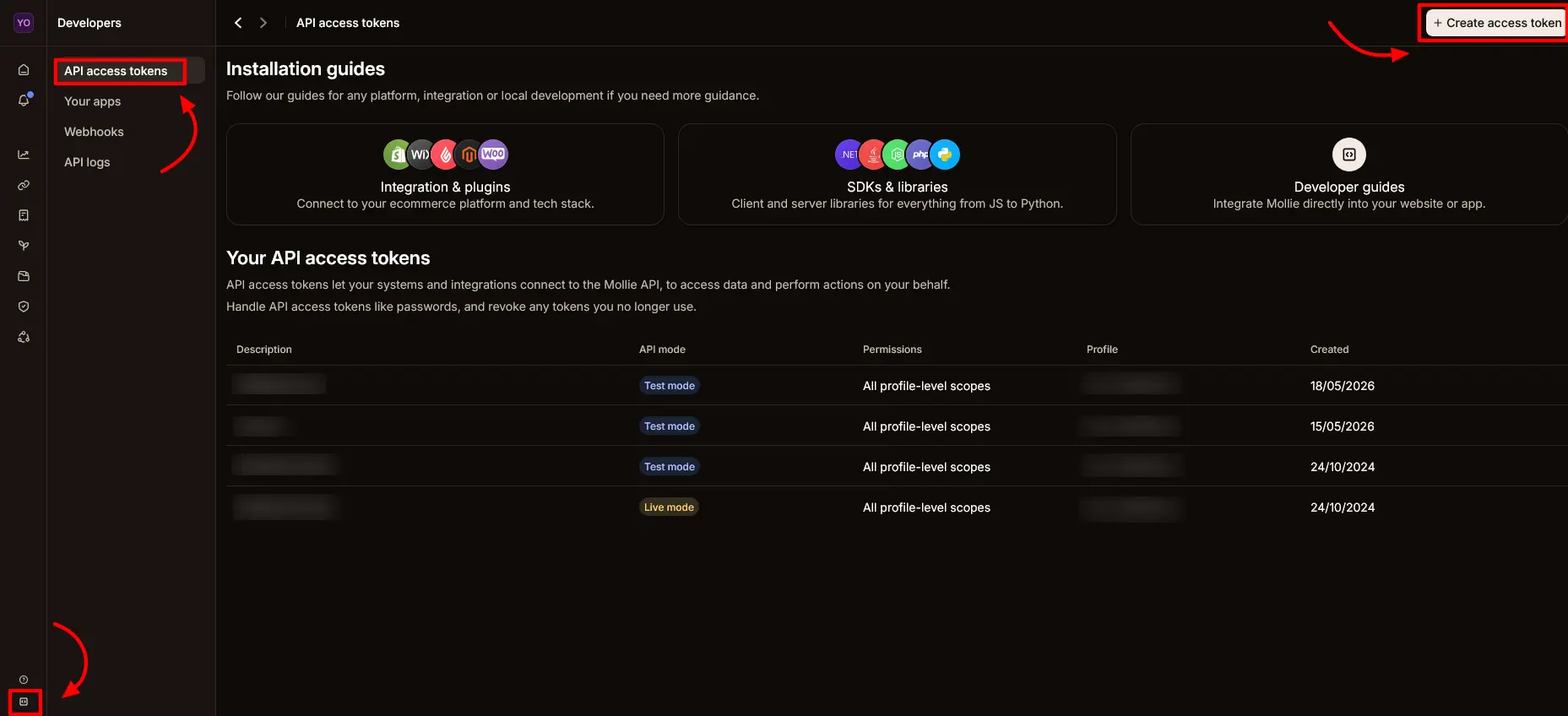Click the WooCommerce logo icon

pyautogui.click(x=493, y=155)
